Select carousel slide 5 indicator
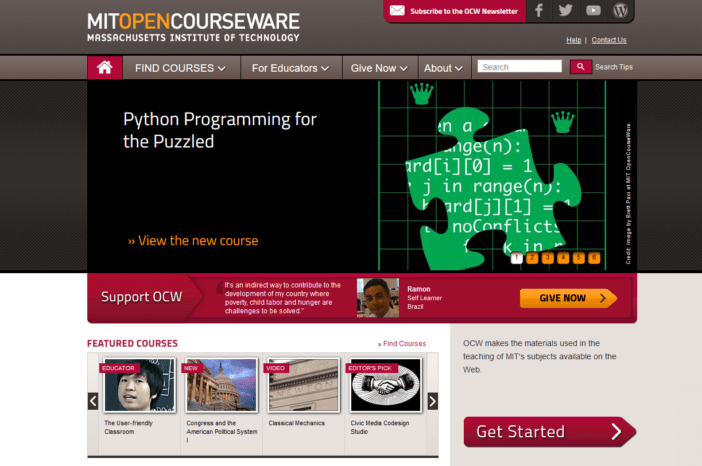Viewport: 702px width, 466px height. (578, 258)
